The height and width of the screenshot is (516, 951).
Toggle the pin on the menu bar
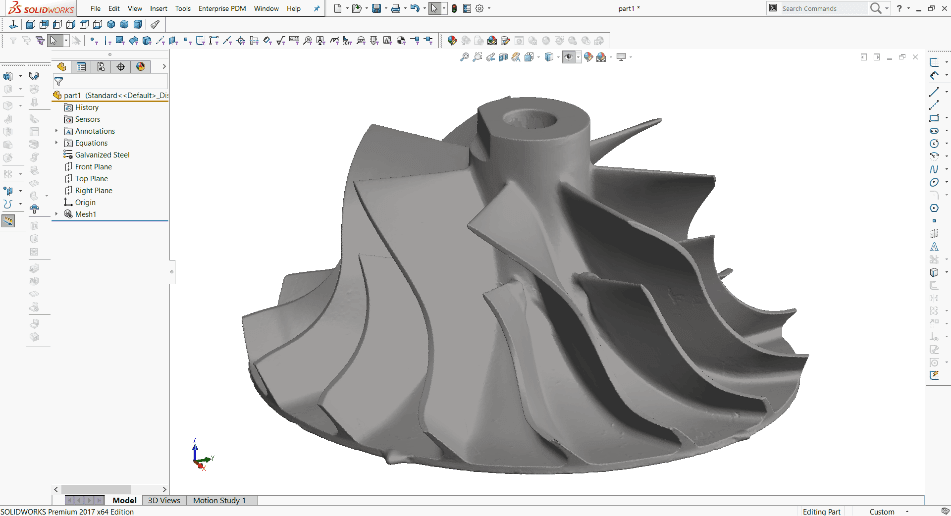[x=316, y=8]
